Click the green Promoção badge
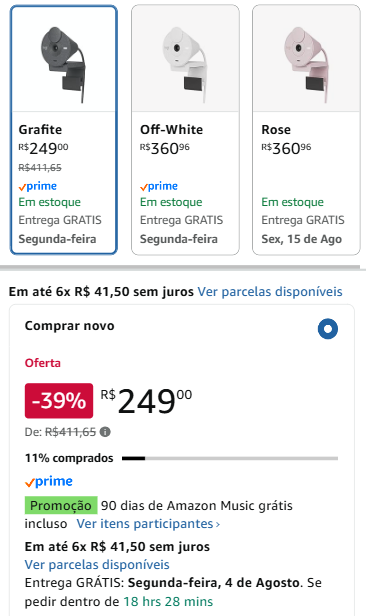The width and height of the screenshot is (366, 616). click(x=61, y=505)
